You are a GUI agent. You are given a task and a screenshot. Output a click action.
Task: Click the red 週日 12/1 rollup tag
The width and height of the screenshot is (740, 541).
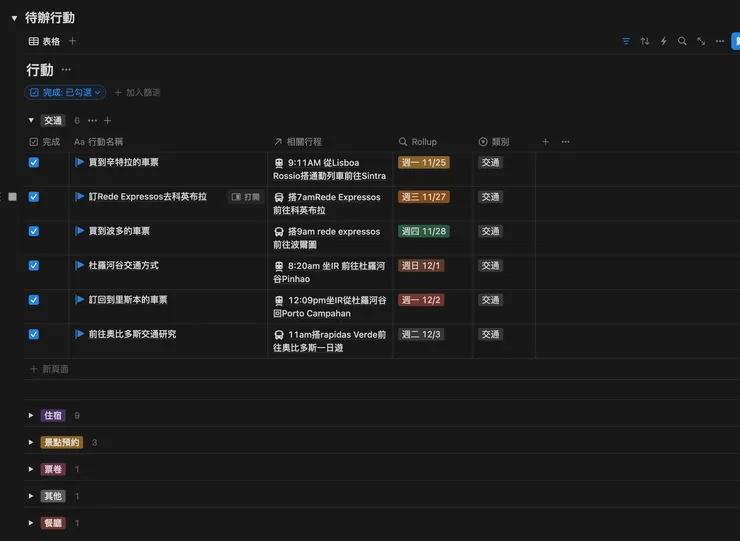[x=421, y=266]
